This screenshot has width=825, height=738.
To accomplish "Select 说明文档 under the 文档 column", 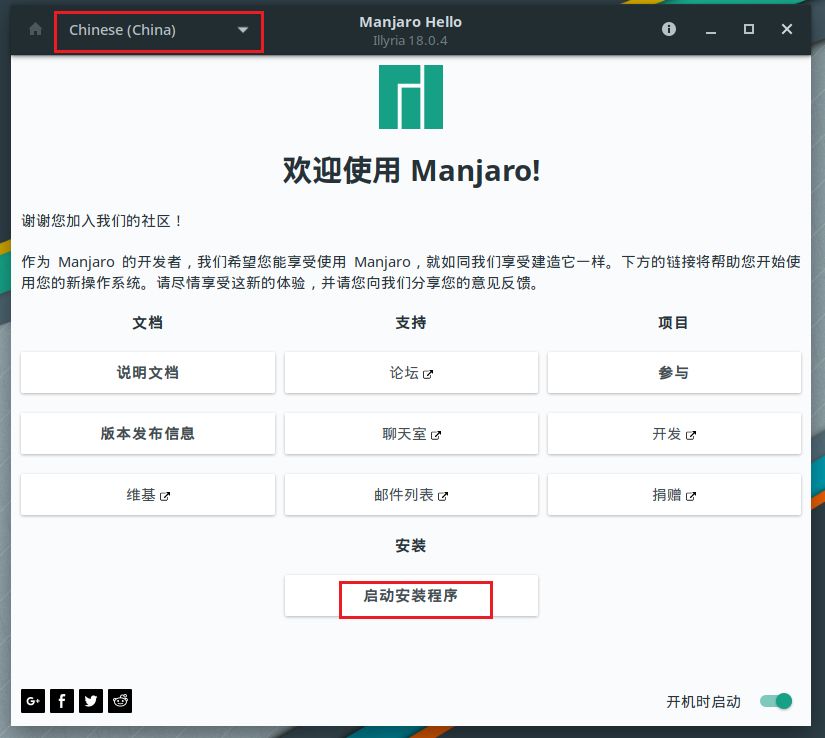I will 147,372.
